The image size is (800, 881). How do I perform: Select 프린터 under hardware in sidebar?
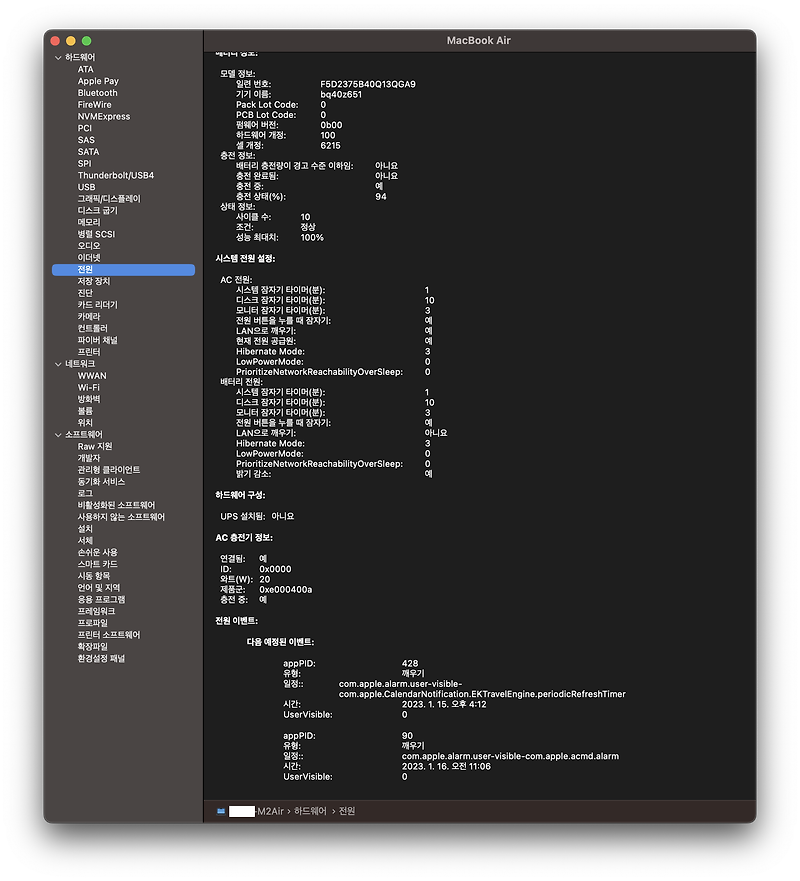[89, 352]
